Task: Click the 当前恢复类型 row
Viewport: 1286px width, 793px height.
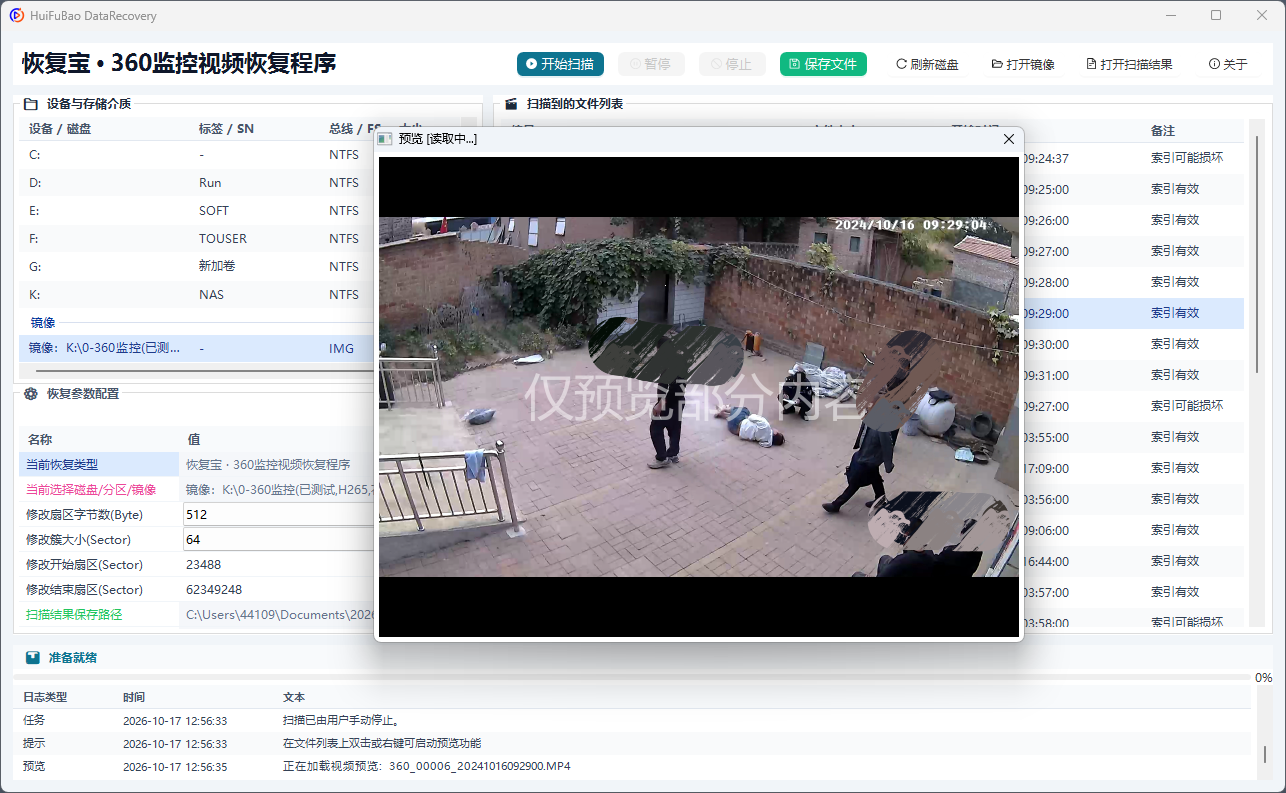Action: 197,465
